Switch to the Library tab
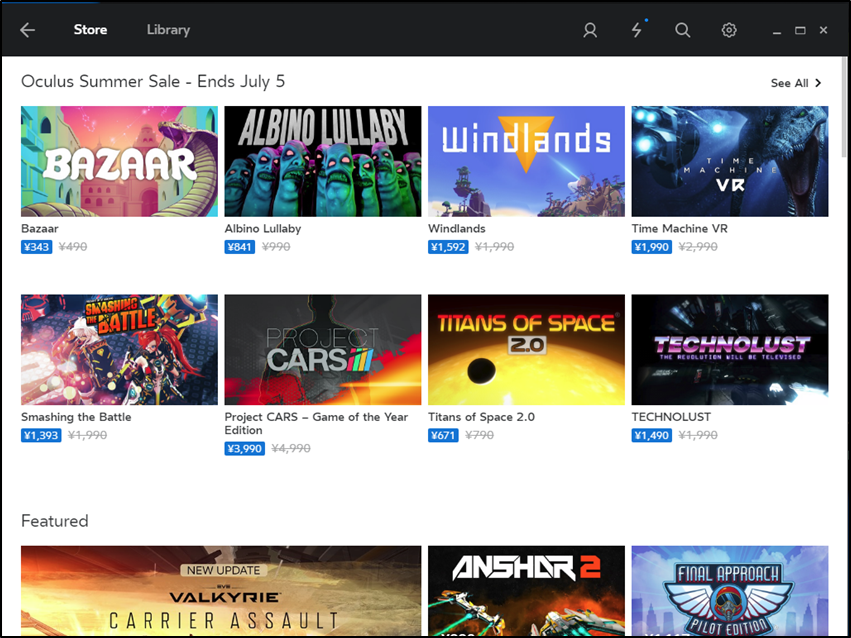851x638 pixels. [168, 30]
